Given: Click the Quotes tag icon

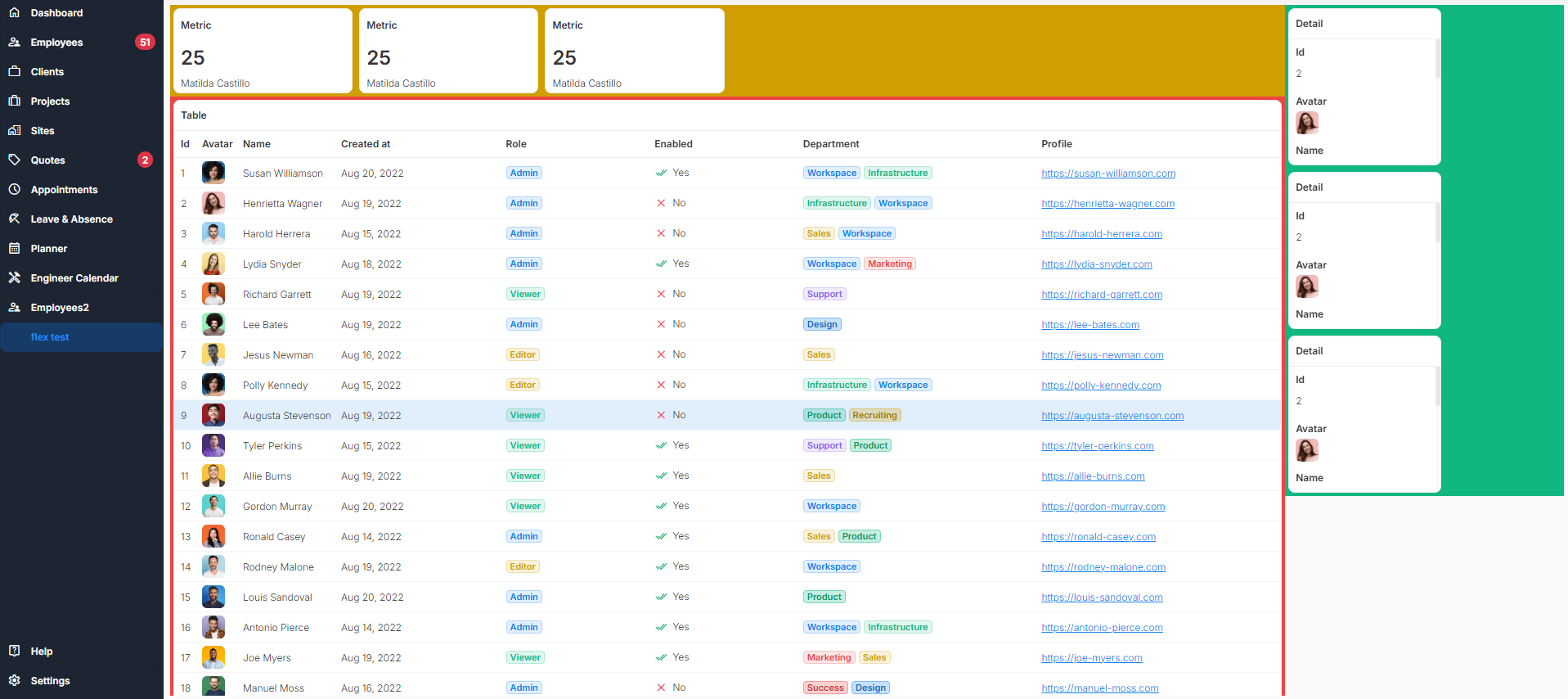Looking at the screenshot, I should [14, 160].
